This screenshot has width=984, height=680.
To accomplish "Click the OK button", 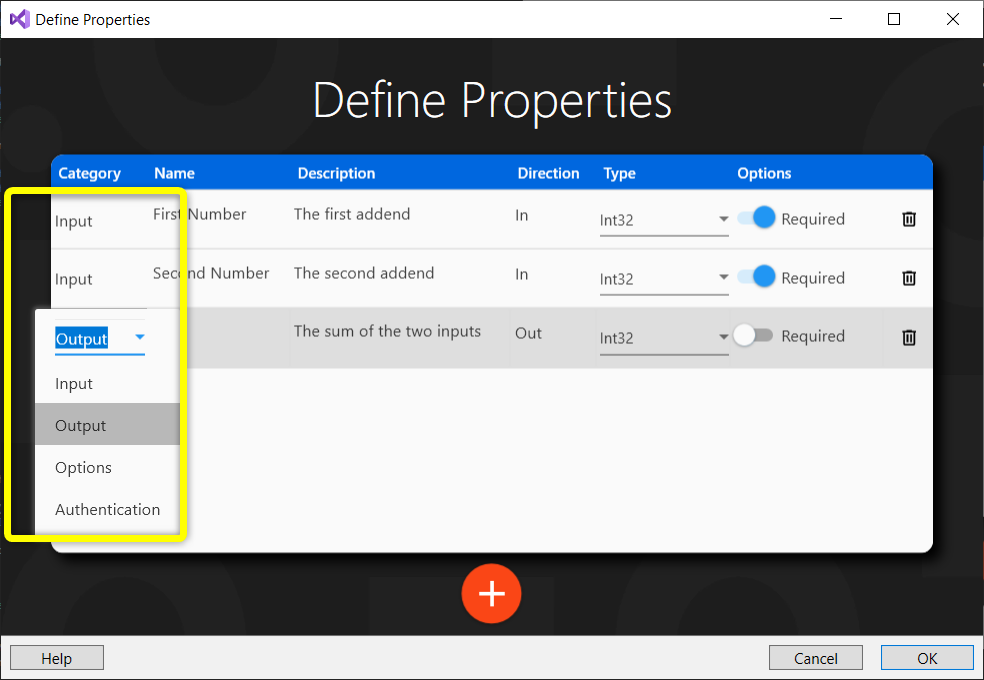I will pyautogui.click(x=926, y=657).
